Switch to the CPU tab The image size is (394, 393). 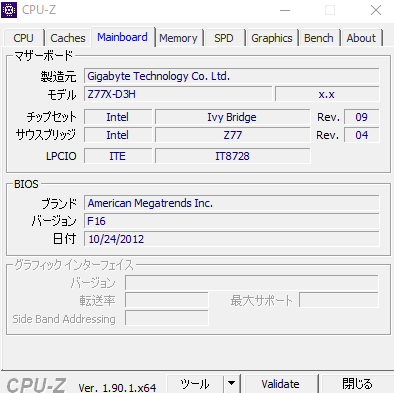click(24, 38)
